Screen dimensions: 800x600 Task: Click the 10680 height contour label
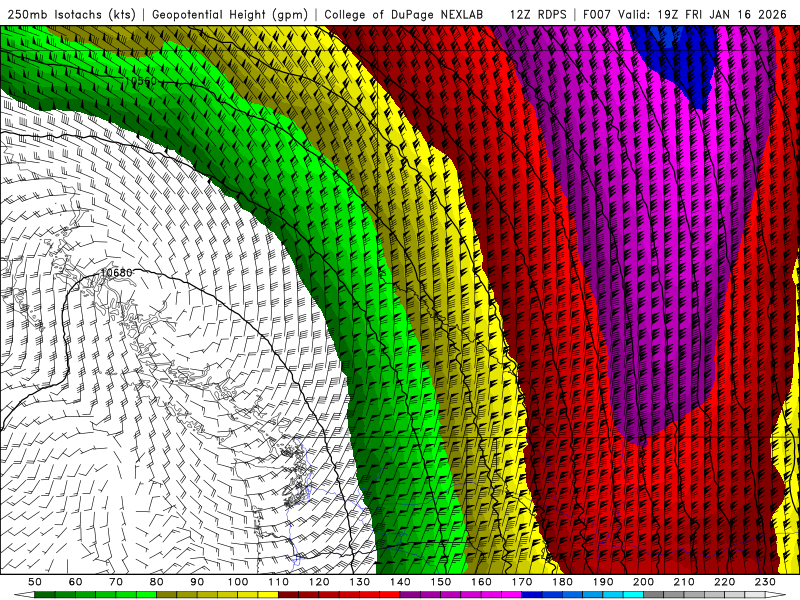click(116, 272)
